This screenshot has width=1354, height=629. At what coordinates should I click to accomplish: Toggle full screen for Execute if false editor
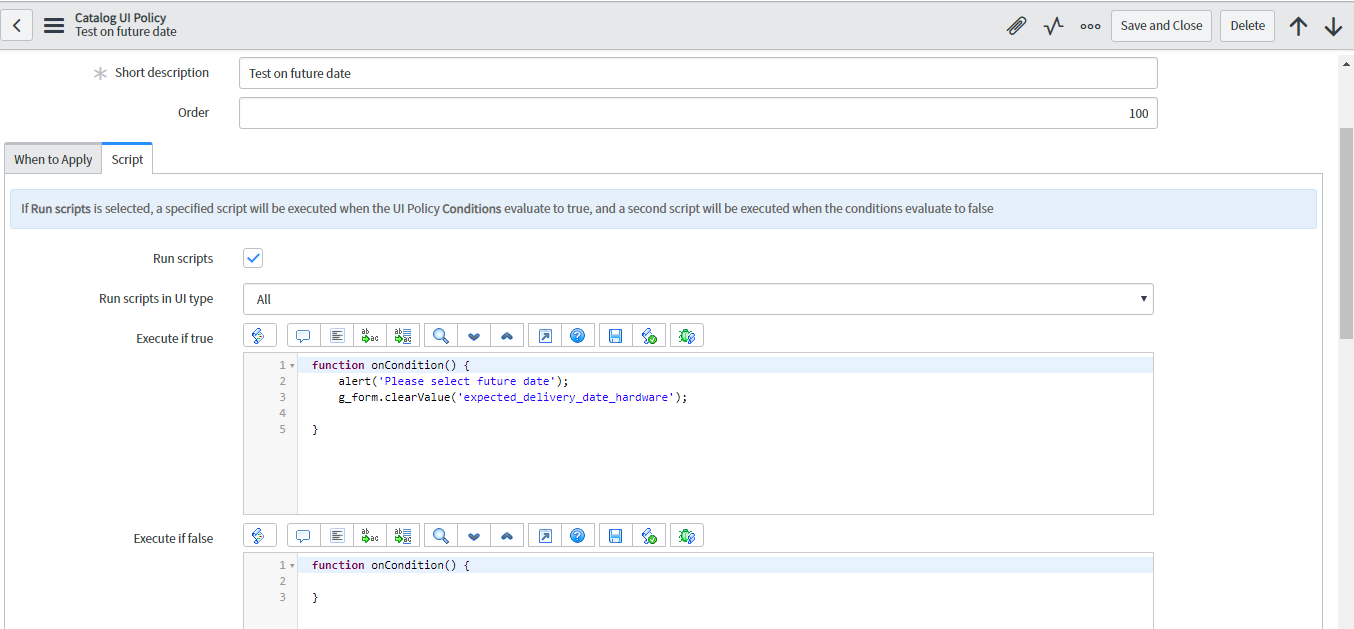point(544,536)
